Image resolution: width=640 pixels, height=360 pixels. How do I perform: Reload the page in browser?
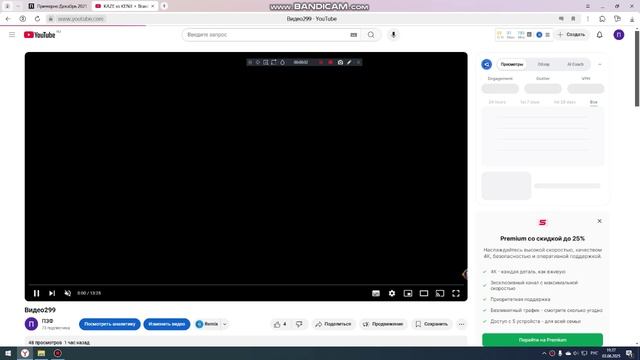[37, 19]
